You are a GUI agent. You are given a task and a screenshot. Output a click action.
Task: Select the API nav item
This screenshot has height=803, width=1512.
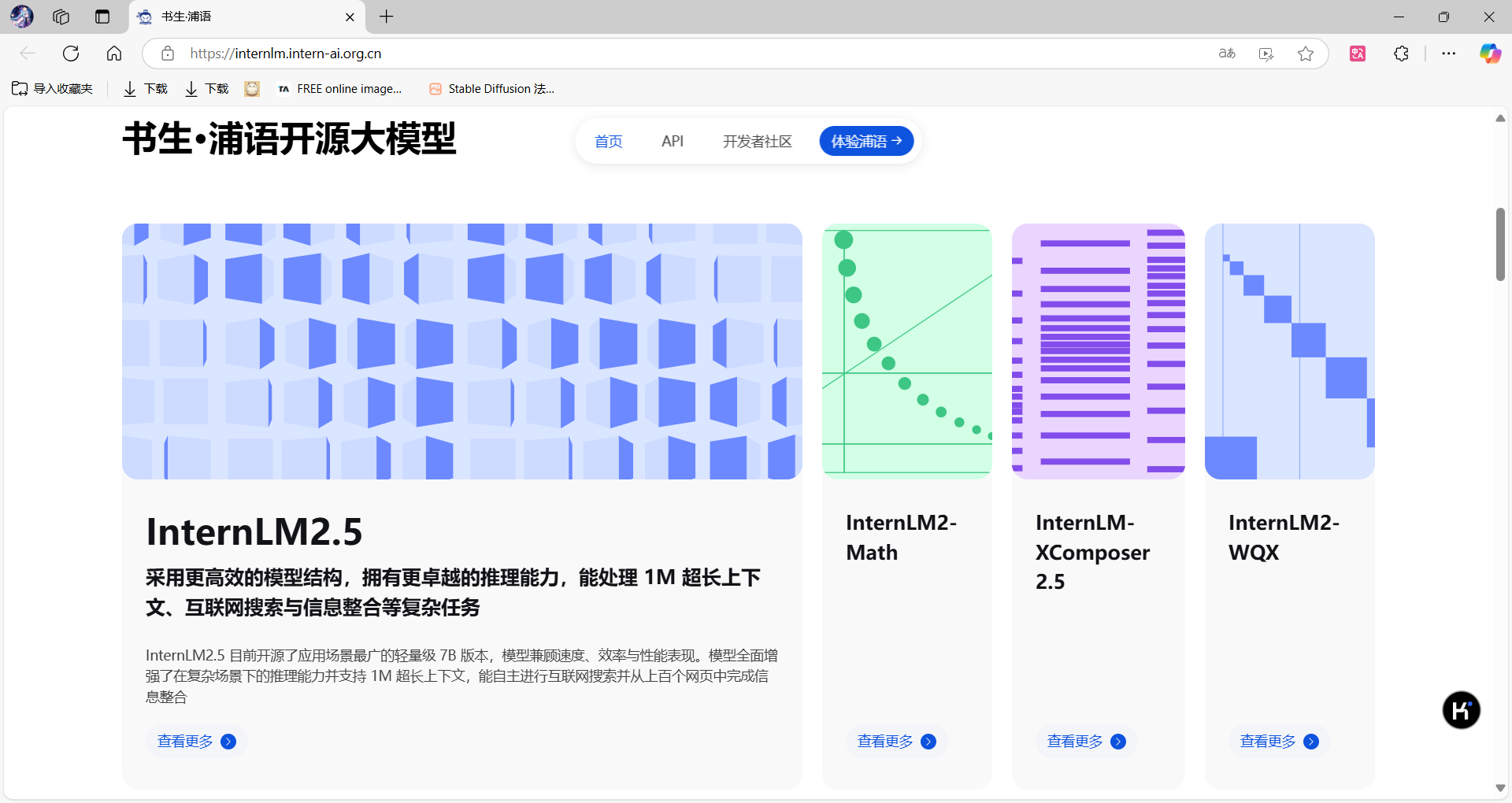pos(673,142)
